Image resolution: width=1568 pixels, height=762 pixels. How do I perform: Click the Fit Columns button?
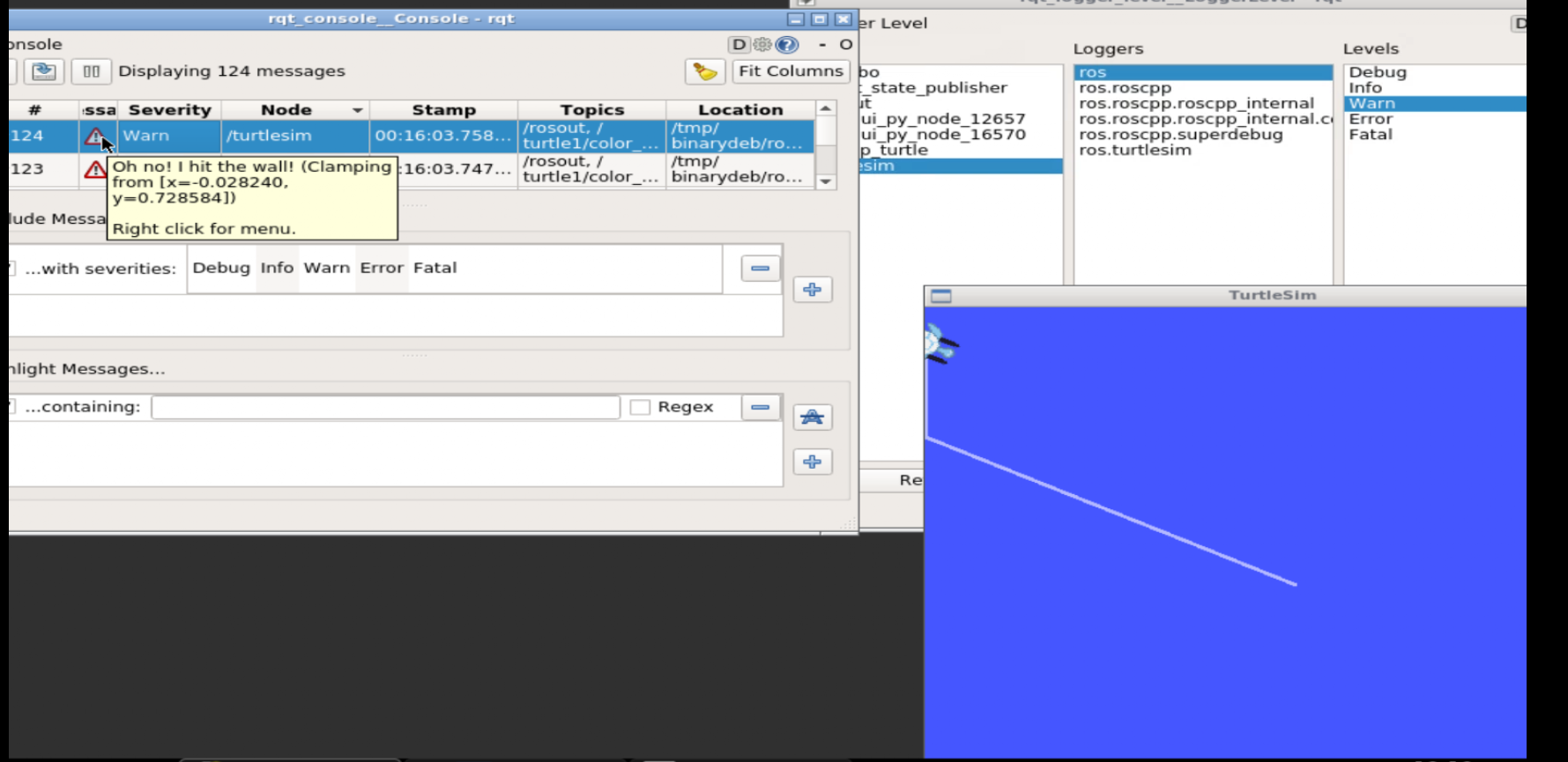(x=791, y=71)
